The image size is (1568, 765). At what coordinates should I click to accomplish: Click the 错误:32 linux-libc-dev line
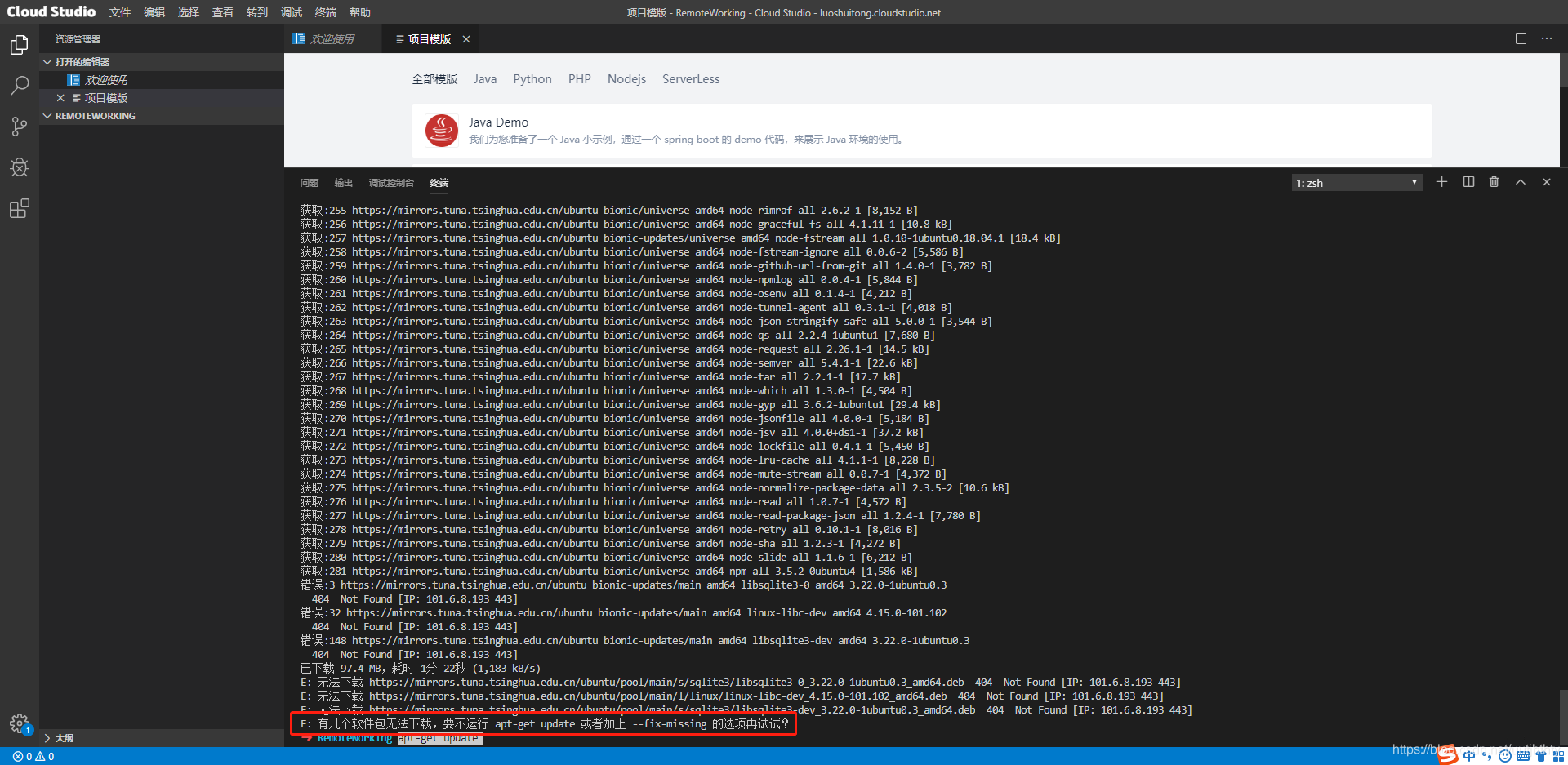click(623, 613)
